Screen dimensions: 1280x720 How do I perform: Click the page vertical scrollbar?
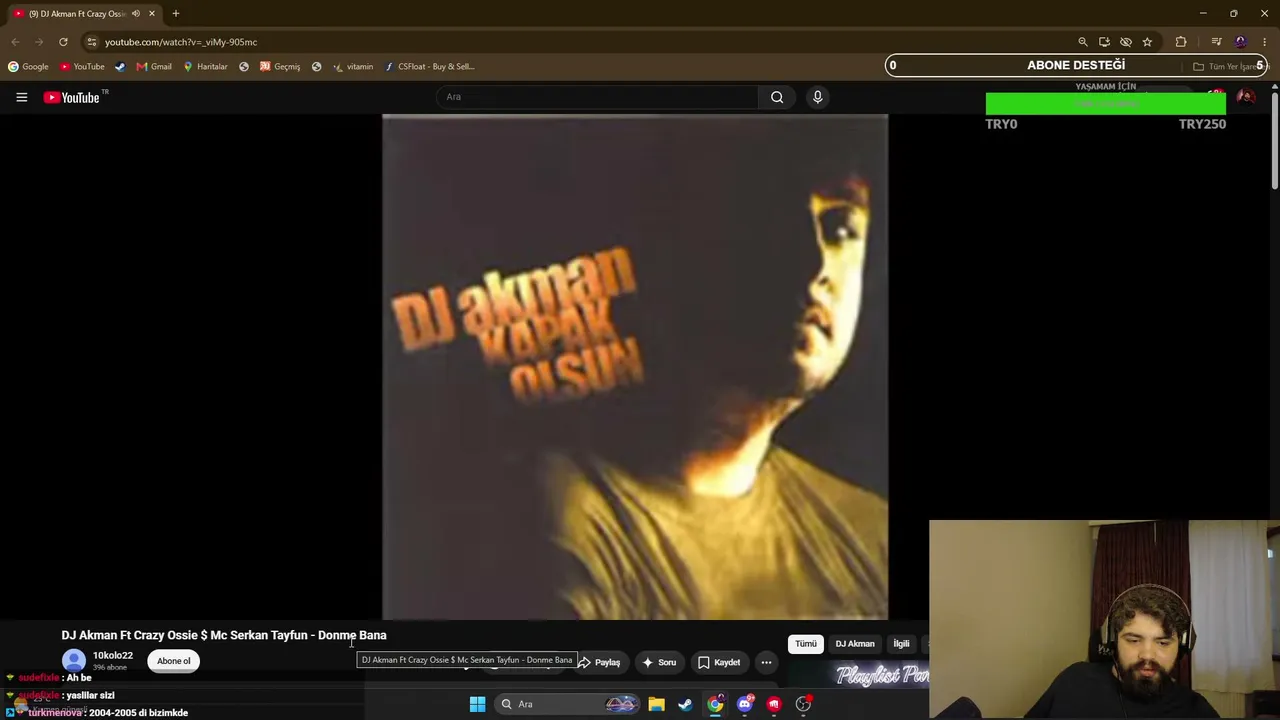(x=1275, y=140)
